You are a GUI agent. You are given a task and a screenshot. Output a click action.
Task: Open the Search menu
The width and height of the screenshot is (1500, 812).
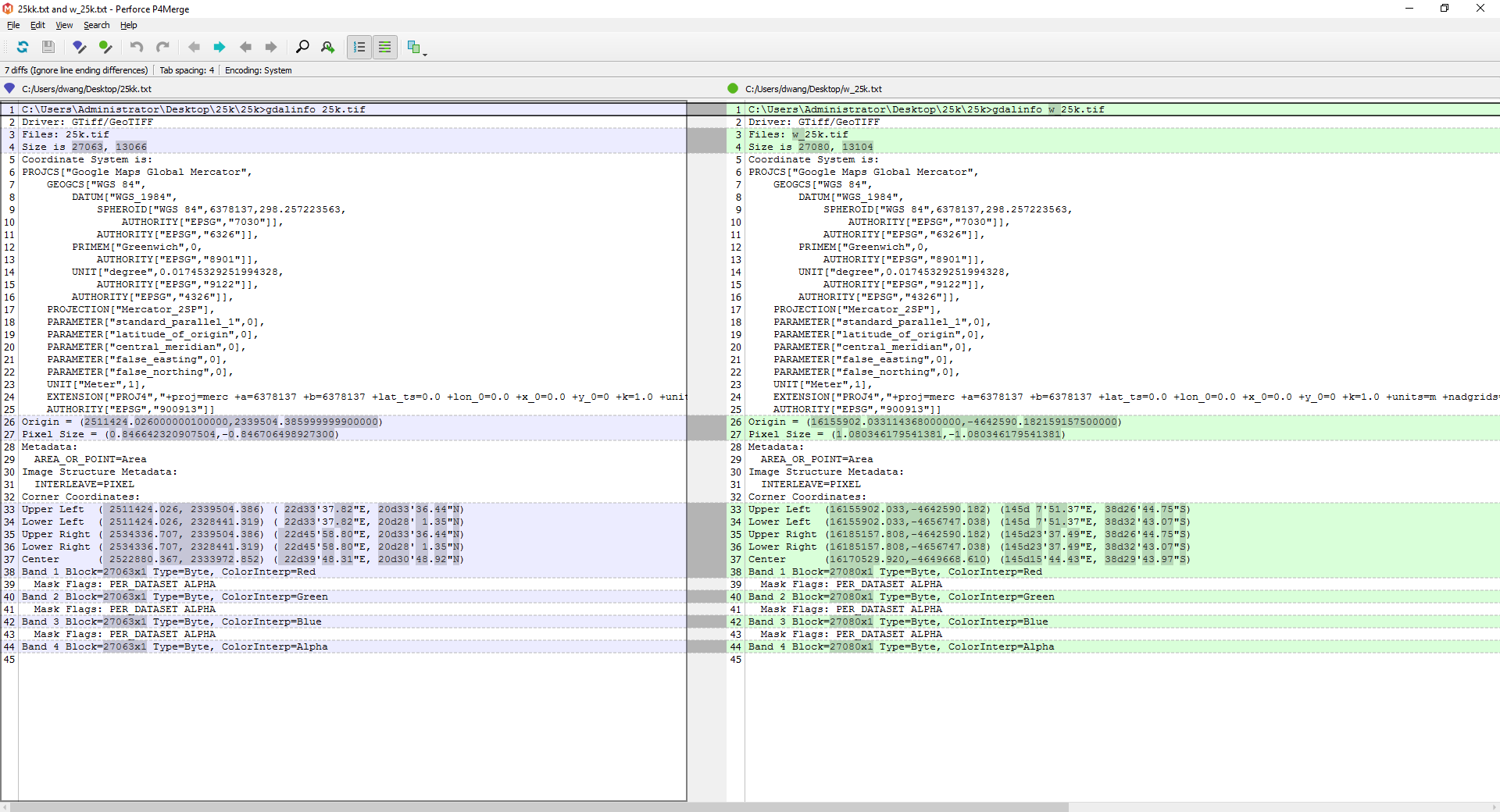97,25
